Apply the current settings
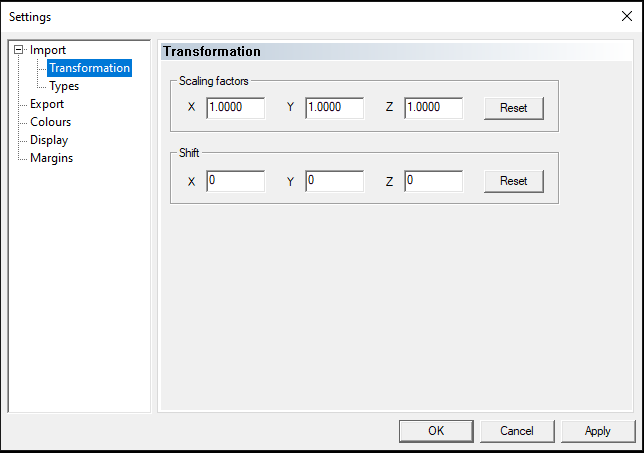644x453 pixels. point(597,431)
